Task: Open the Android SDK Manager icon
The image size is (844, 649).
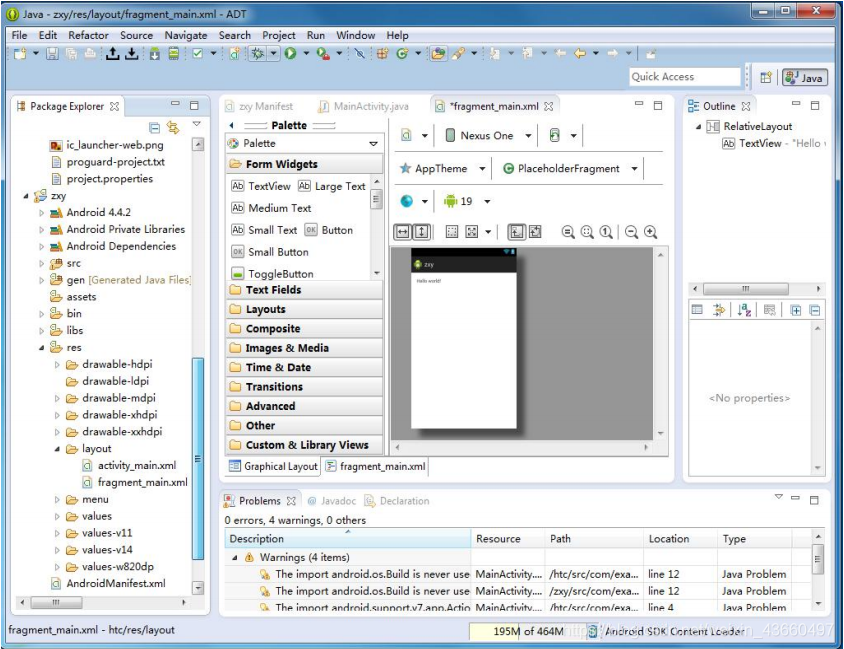Action: click(x=155, y=53)
